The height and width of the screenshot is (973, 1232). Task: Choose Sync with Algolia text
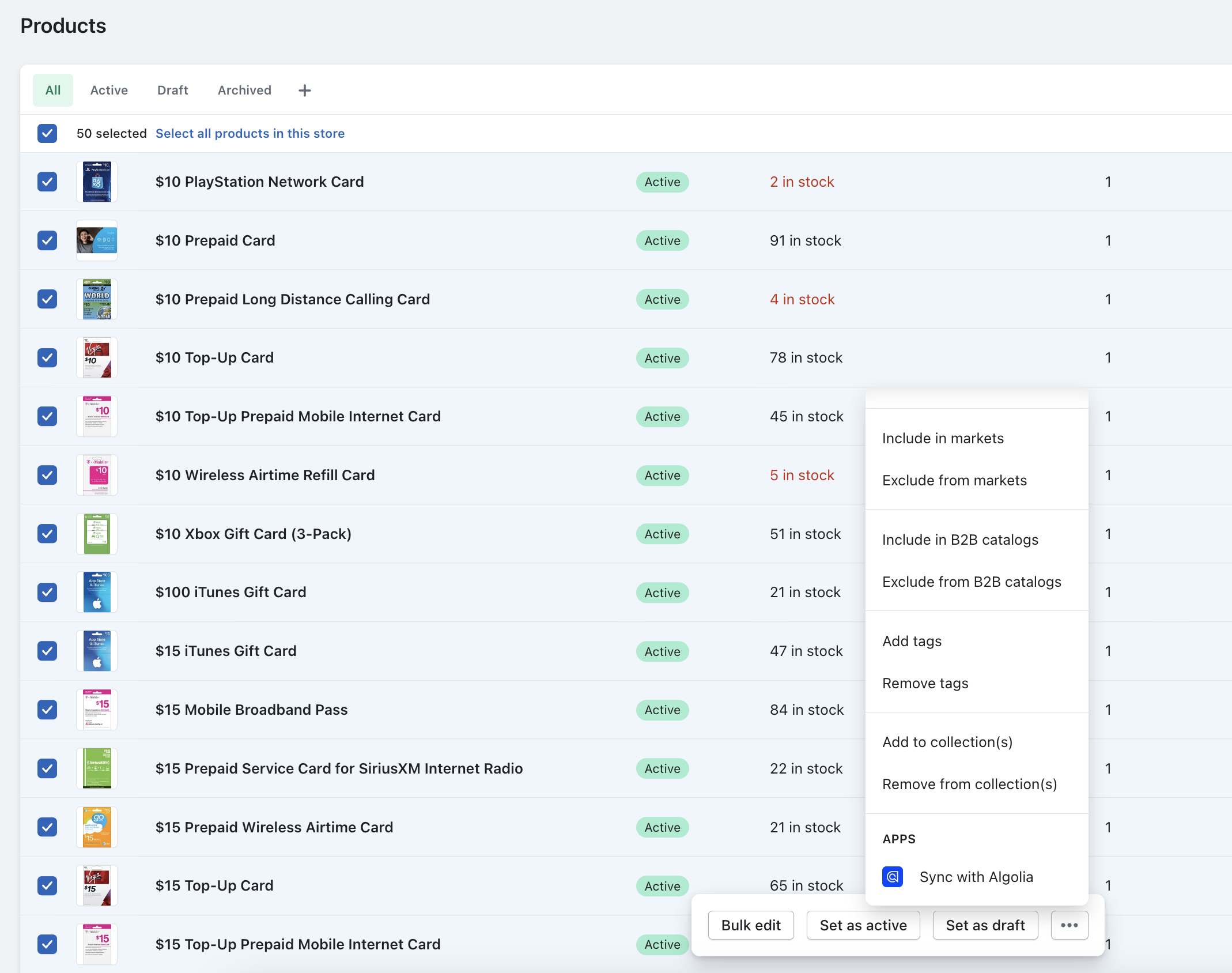pyautogui.click(x=976, y=877)
